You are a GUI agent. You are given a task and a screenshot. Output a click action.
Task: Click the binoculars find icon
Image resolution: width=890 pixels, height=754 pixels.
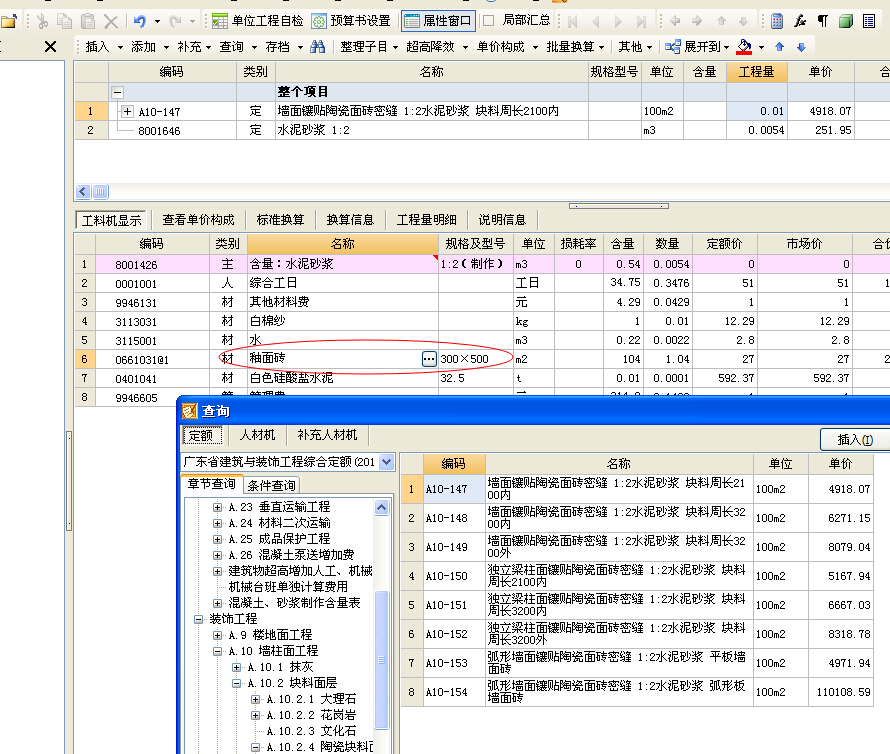pyautogui.click(x=317, y=47)
